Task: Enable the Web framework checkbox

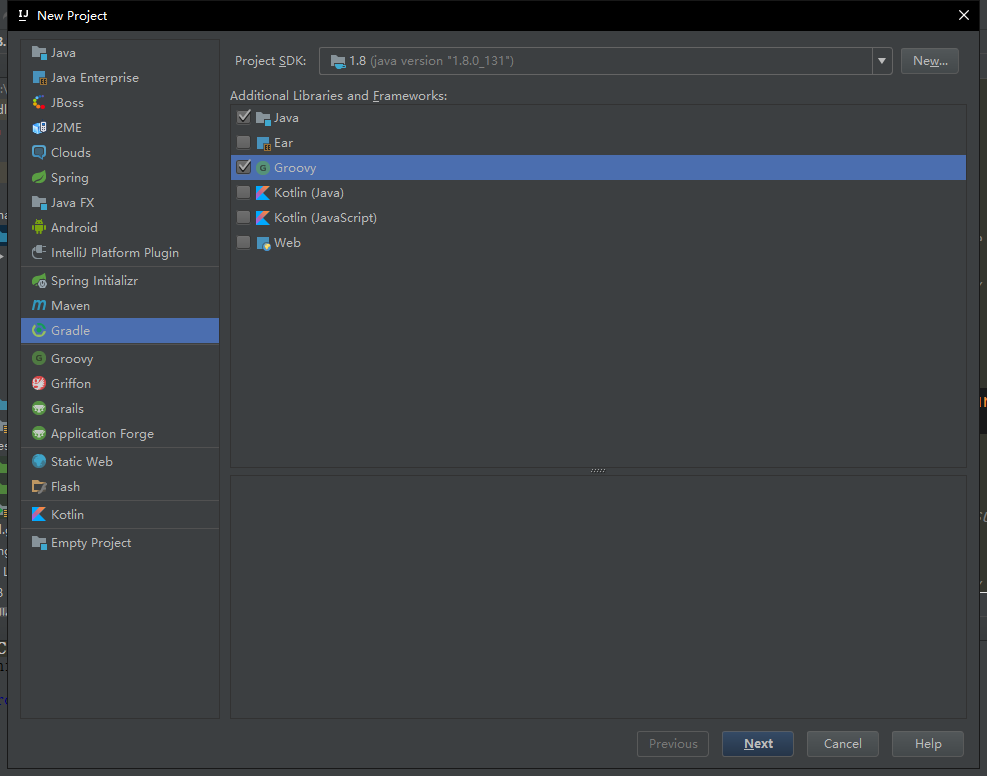Action: 244,242
